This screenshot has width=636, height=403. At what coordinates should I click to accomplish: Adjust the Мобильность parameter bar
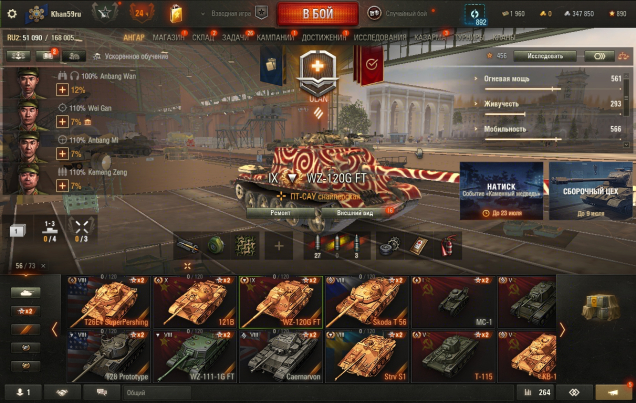click(x=553, y=139)
